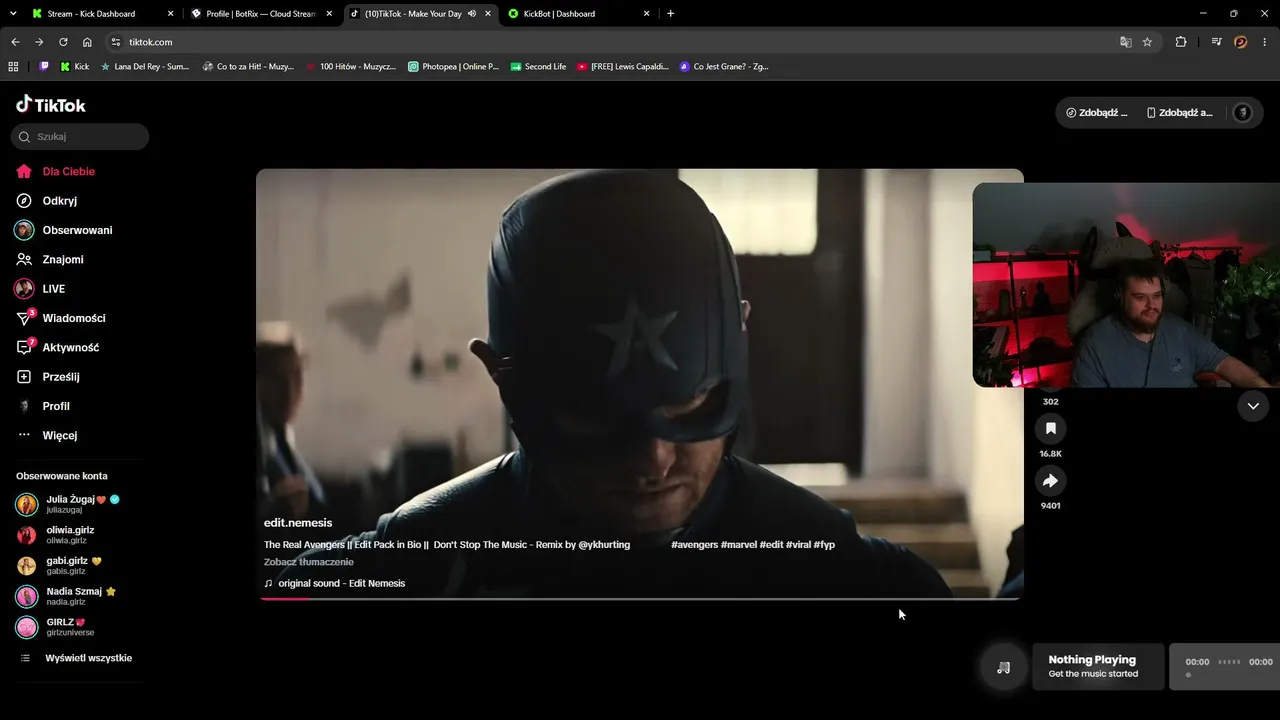Open the apps grid in bookmarks bar
Viewport: 1280px width, 720px height.
pos(13,67)
